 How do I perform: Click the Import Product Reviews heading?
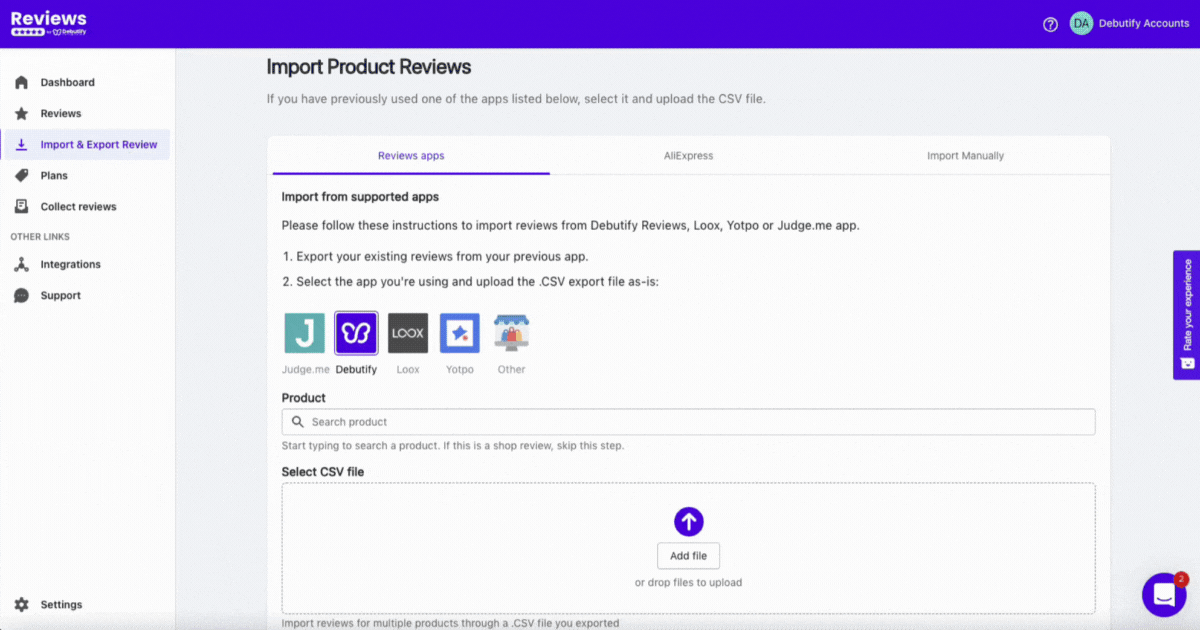(x=369, y=67)
